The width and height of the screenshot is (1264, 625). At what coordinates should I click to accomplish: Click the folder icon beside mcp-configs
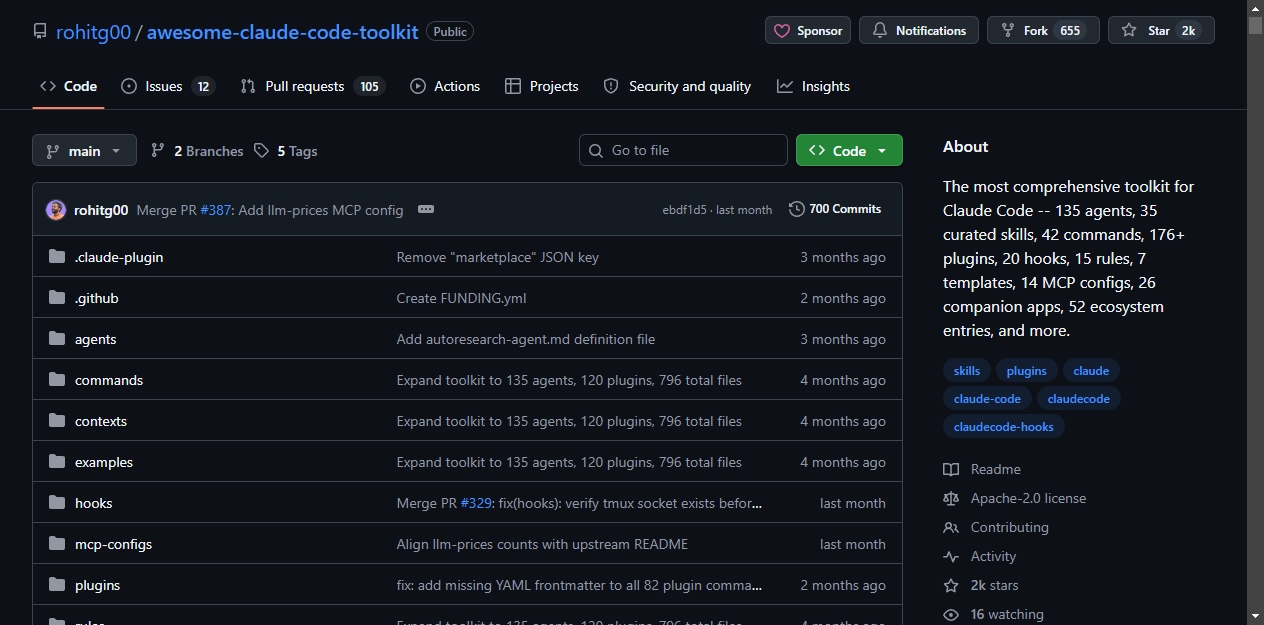[x=57, y=544]
